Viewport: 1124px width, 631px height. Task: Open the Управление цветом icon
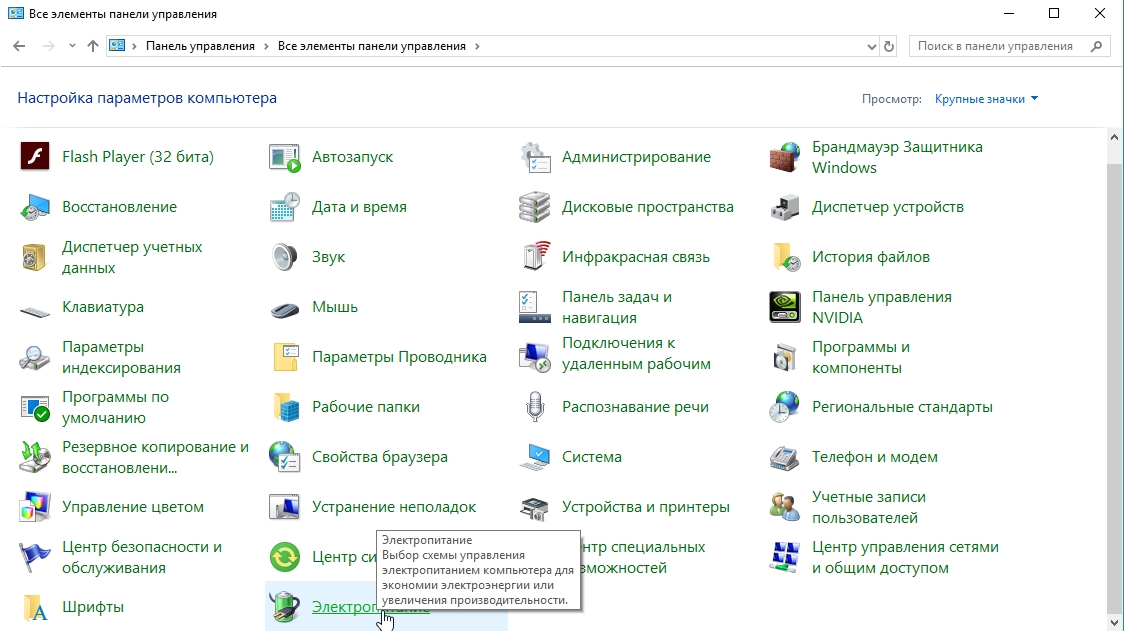tap(34, 507)
